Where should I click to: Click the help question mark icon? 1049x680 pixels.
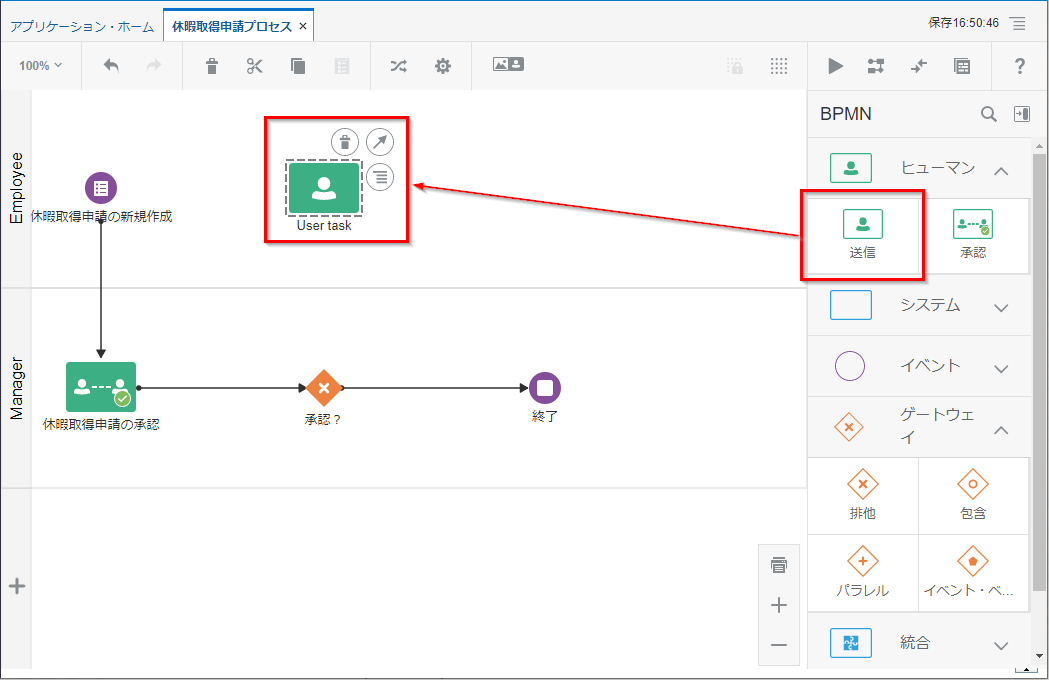coord(1019,66)
